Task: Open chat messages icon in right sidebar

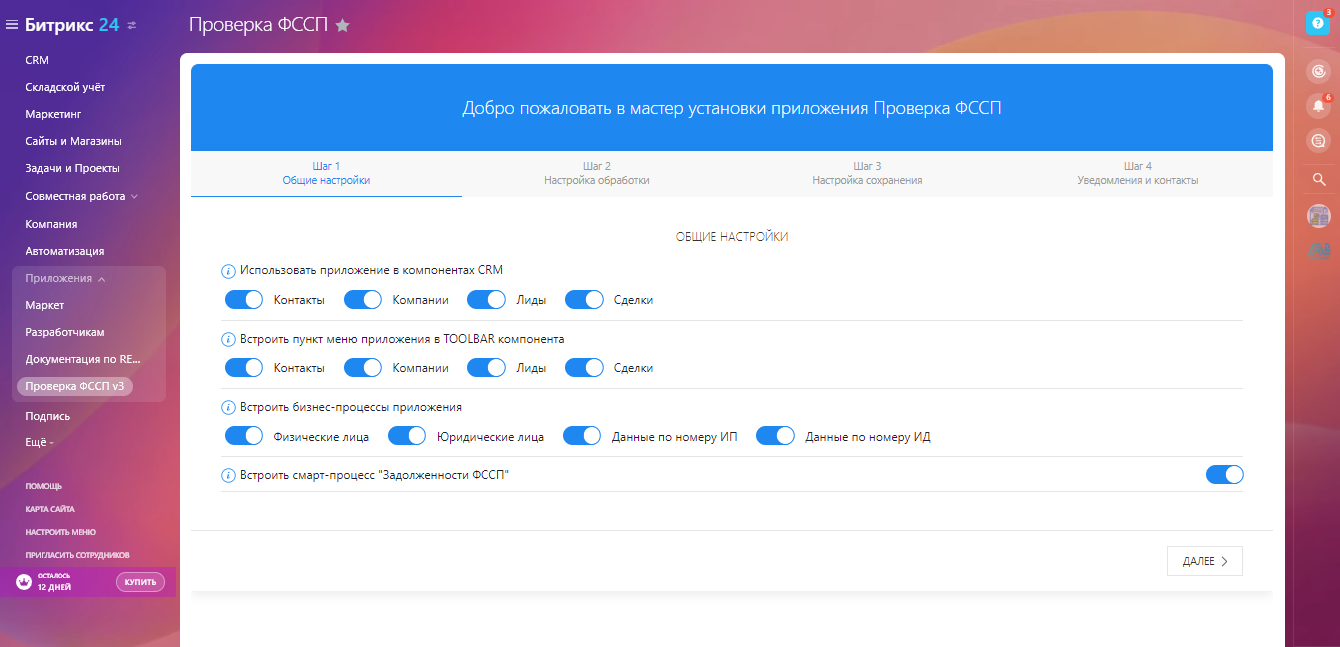Action: point(1319,141)
